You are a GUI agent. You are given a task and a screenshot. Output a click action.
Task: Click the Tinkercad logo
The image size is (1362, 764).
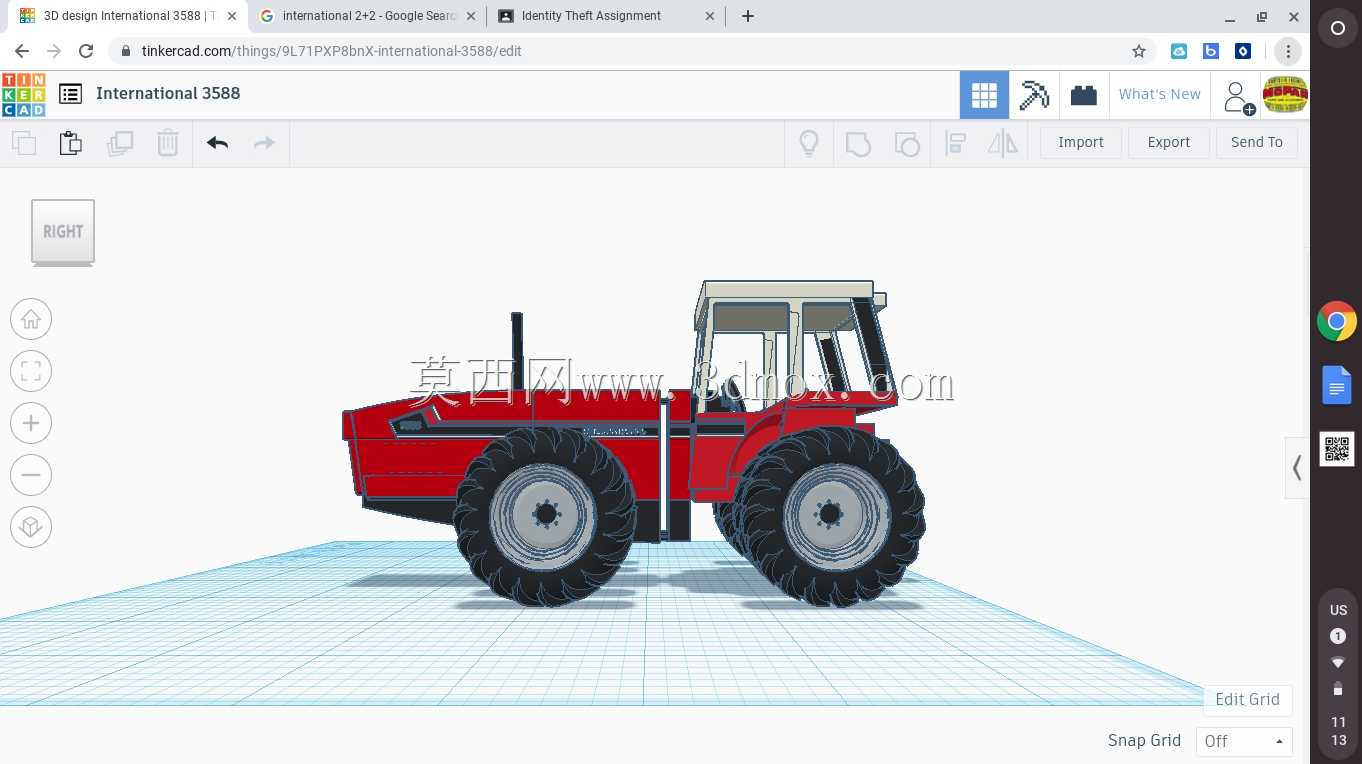click(23, 95)
